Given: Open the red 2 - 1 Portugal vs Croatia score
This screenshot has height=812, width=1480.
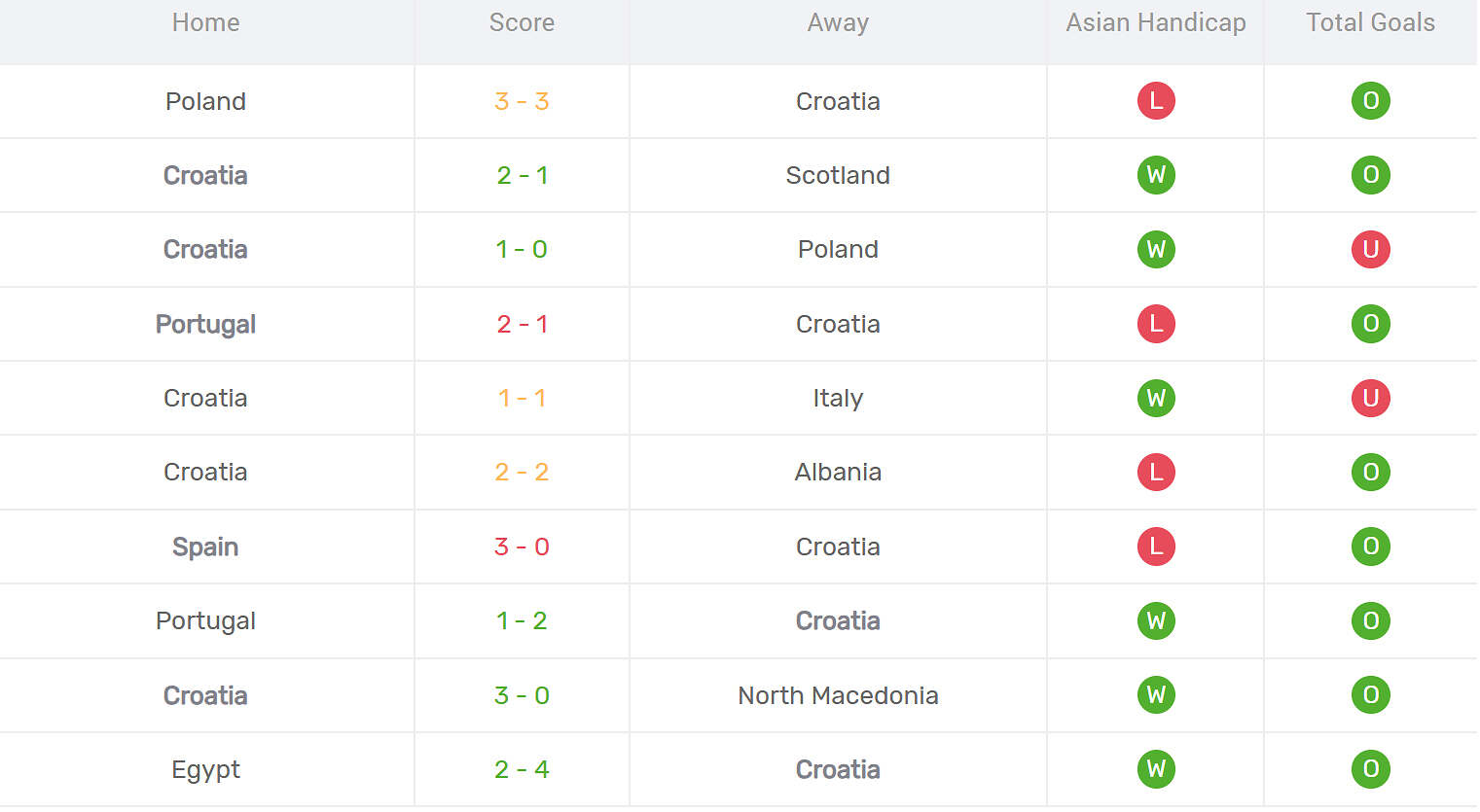Looking at the screenshot, I should (x=522, y=324).
